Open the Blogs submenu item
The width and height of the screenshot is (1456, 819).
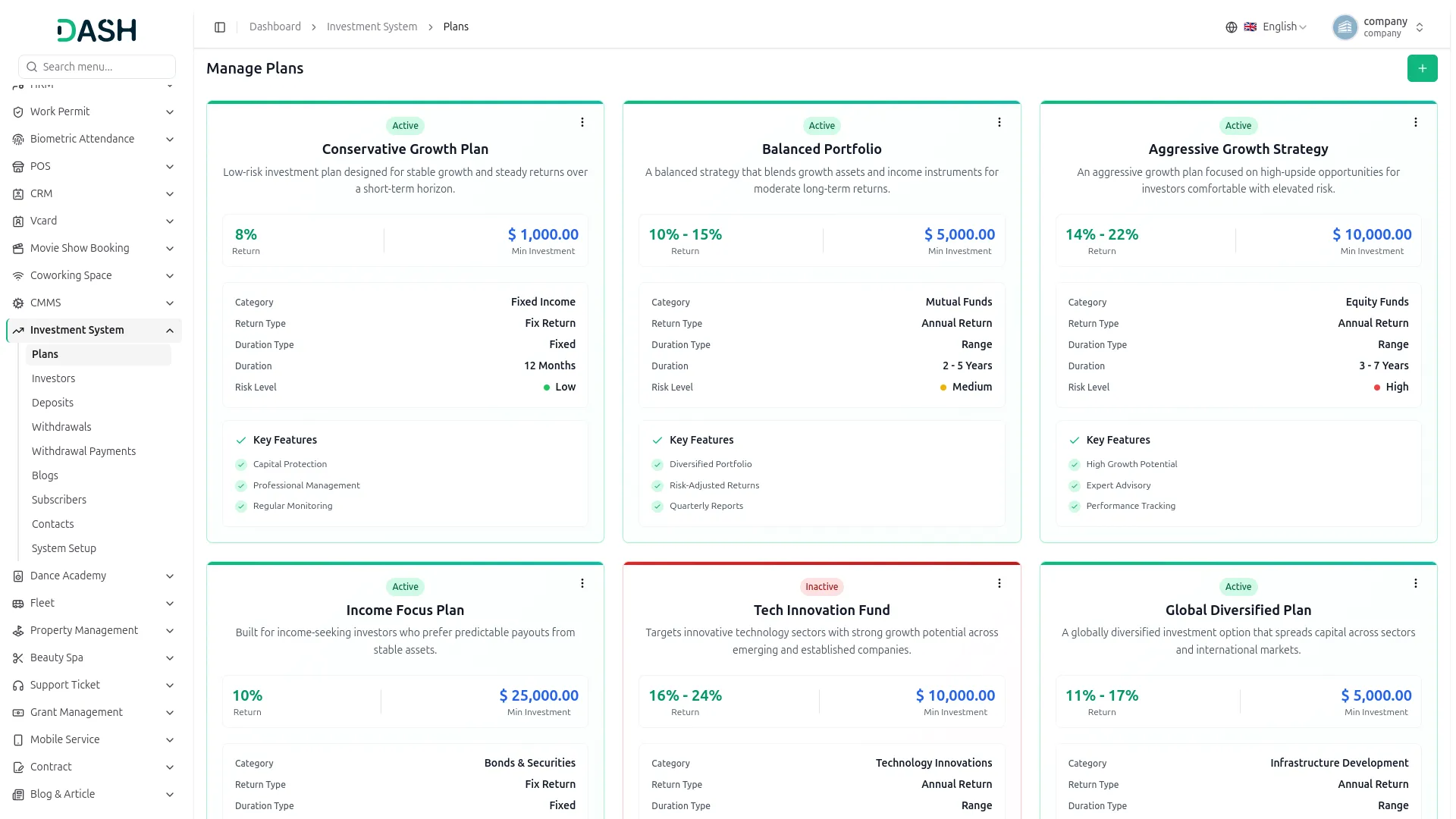click(99, 475)
